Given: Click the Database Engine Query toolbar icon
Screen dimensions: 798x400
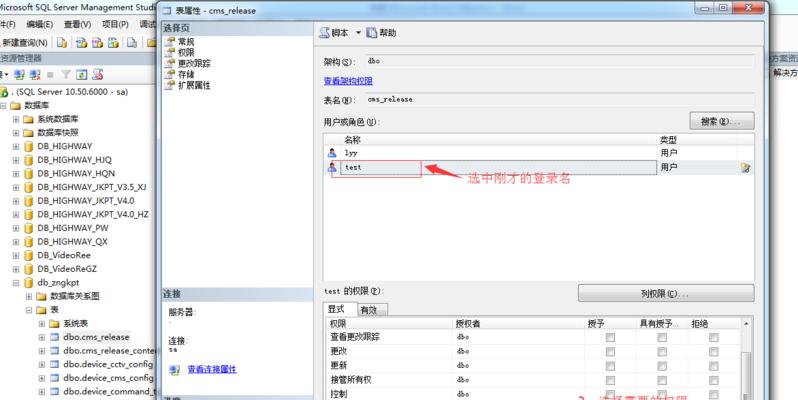Looking at the screenshot, I should pyautogui.click(x=62, y=43).
